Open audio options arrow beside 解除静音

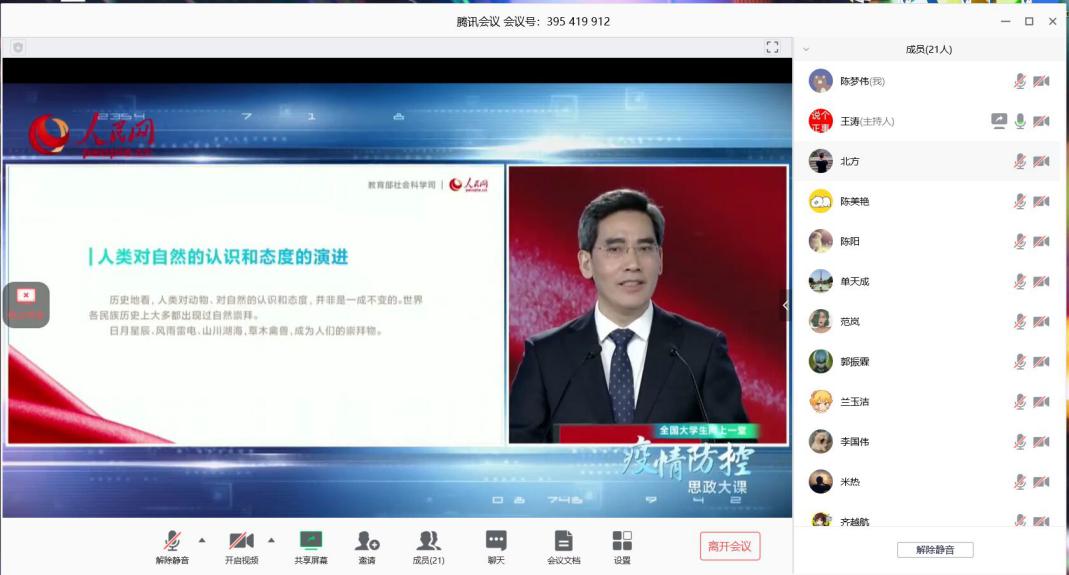[x=202, y=540]
